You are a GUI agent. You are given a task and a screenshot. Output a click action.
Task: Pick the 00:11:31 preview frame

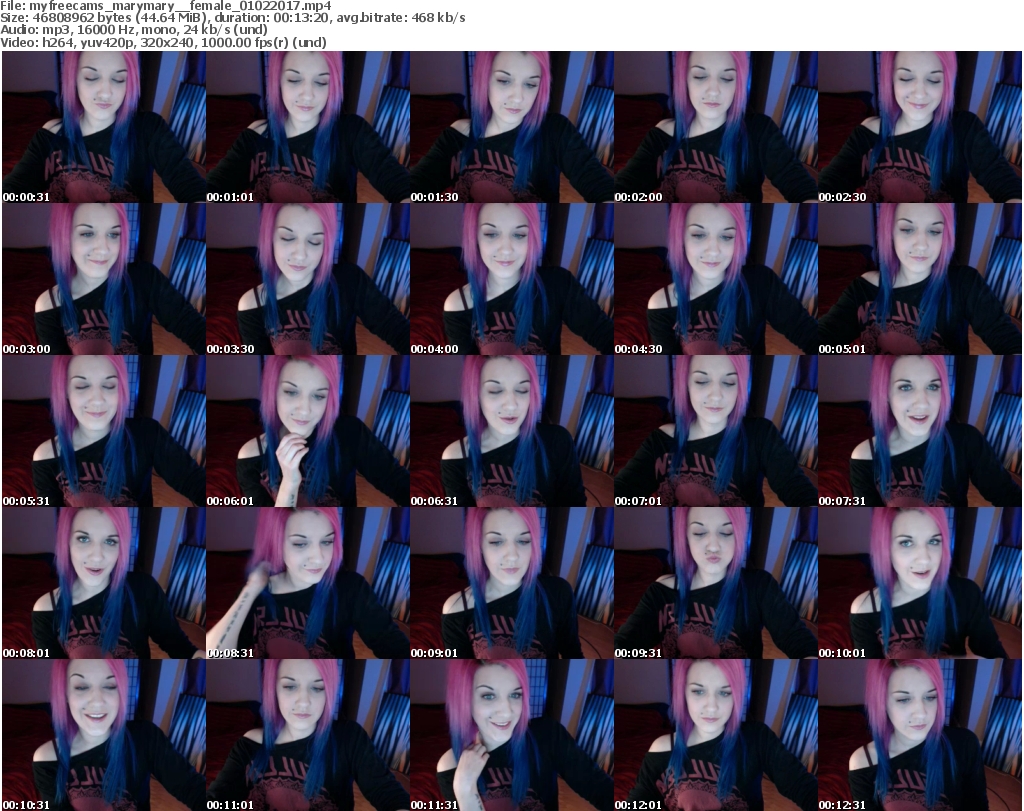512,735
